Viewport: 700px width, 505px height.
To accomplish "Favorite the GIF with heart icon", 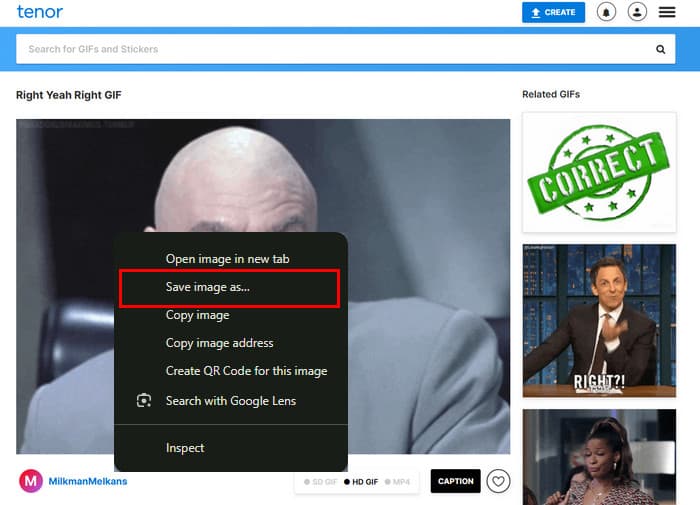I will pos(498,481).
